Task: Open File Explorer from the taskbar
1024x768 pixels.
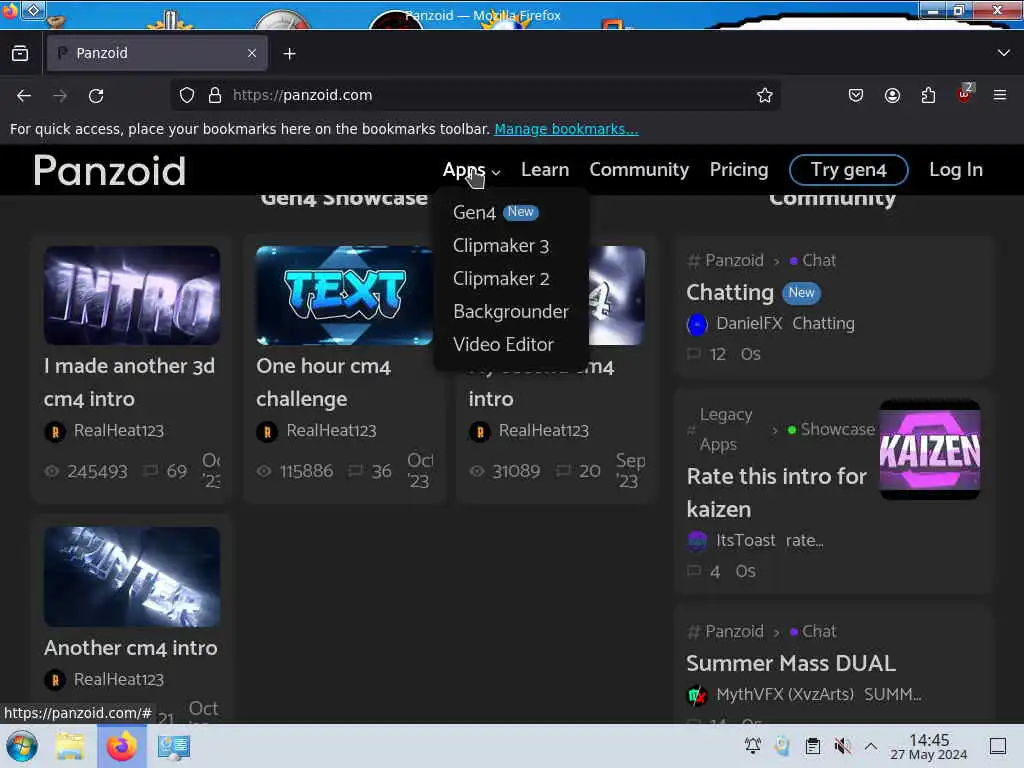Action: tap(70, 746)
